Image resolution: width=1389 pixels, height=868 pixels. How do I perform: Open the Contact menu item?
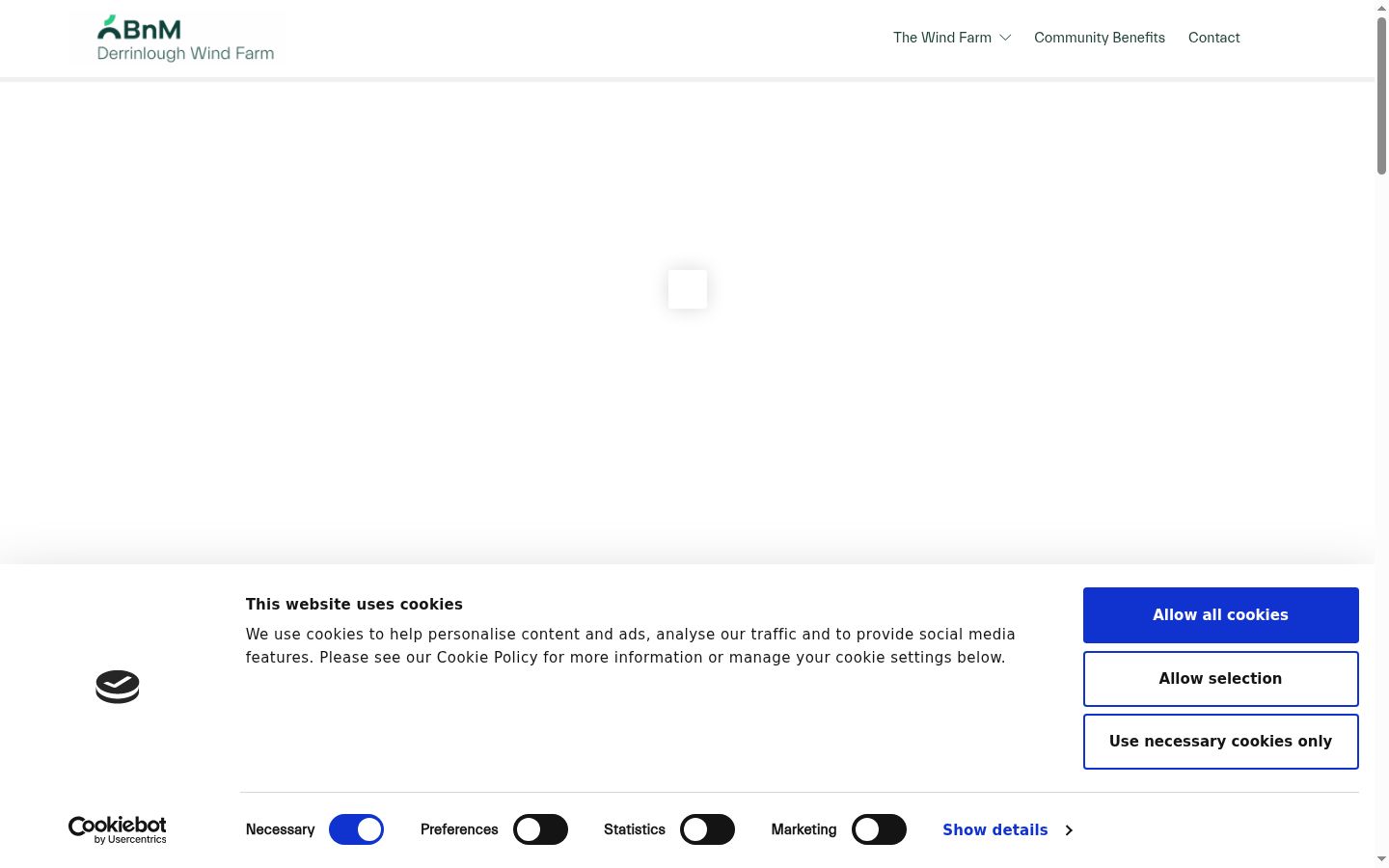(x=1213, y=38)
